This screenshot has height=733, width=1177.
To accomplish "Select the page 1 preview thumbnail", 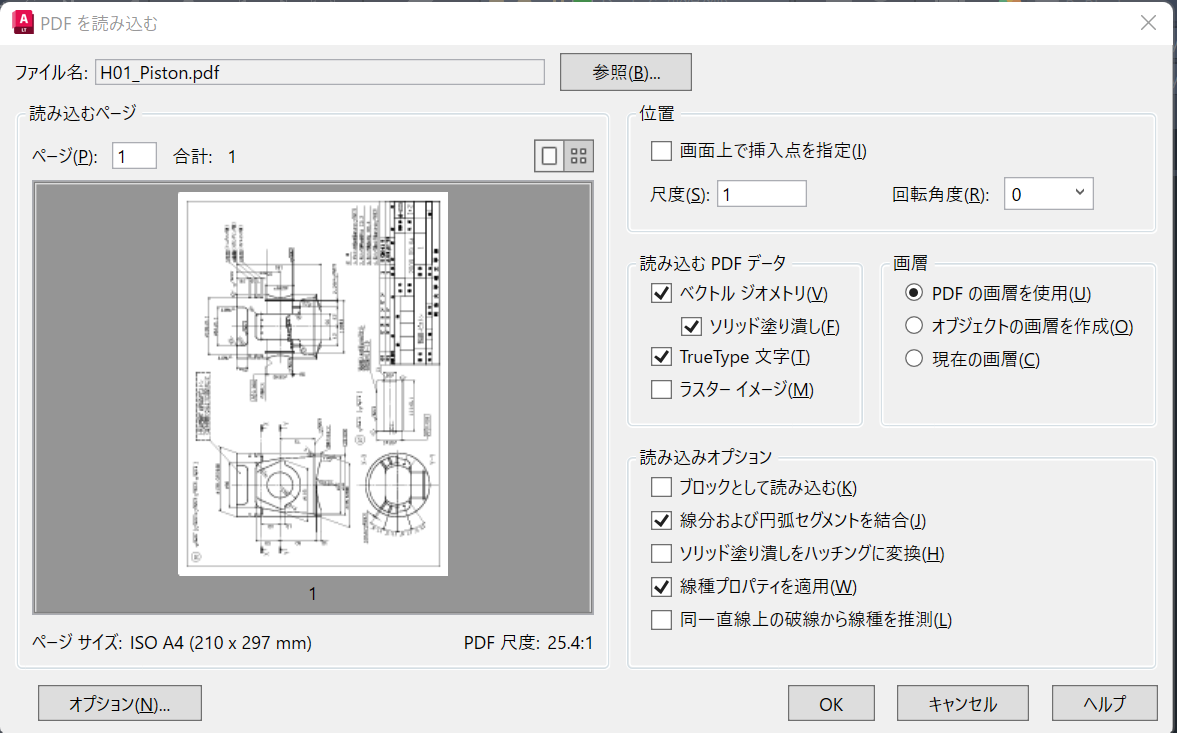I will (x=313, y=384).
